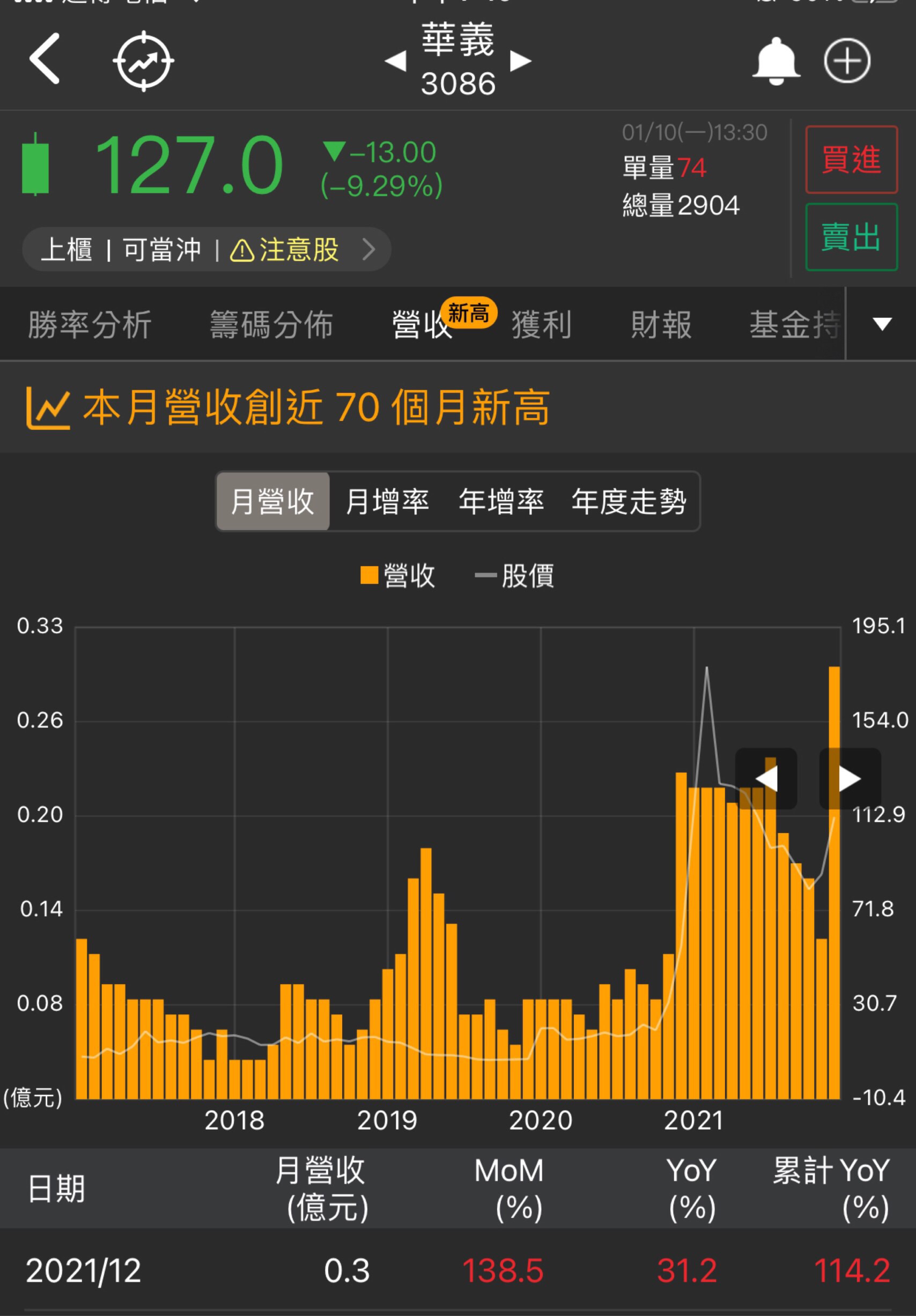Image resolution: width=916 pixels, height=1316 pixels.
Task: Move chart right with overlay arrow
Action: 849,779
